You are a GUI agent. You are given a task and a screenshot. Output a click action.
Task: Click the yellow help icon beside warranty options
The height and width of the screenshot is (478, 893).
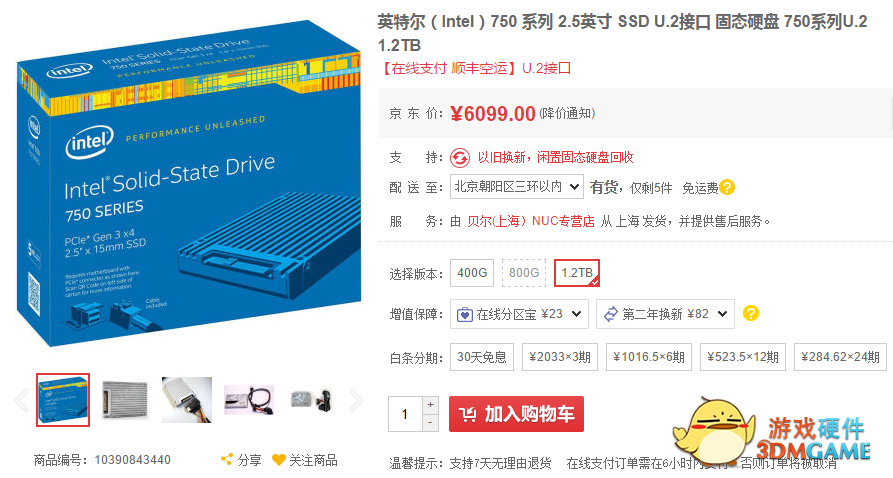tap(751, 313)
